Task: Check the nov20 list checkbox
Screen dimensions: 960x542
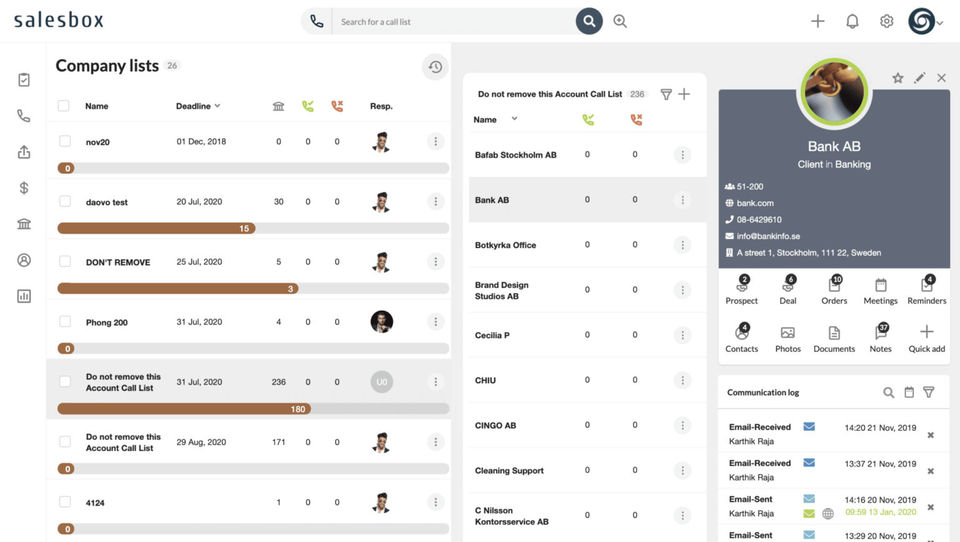Action: (x=65, y=141)
